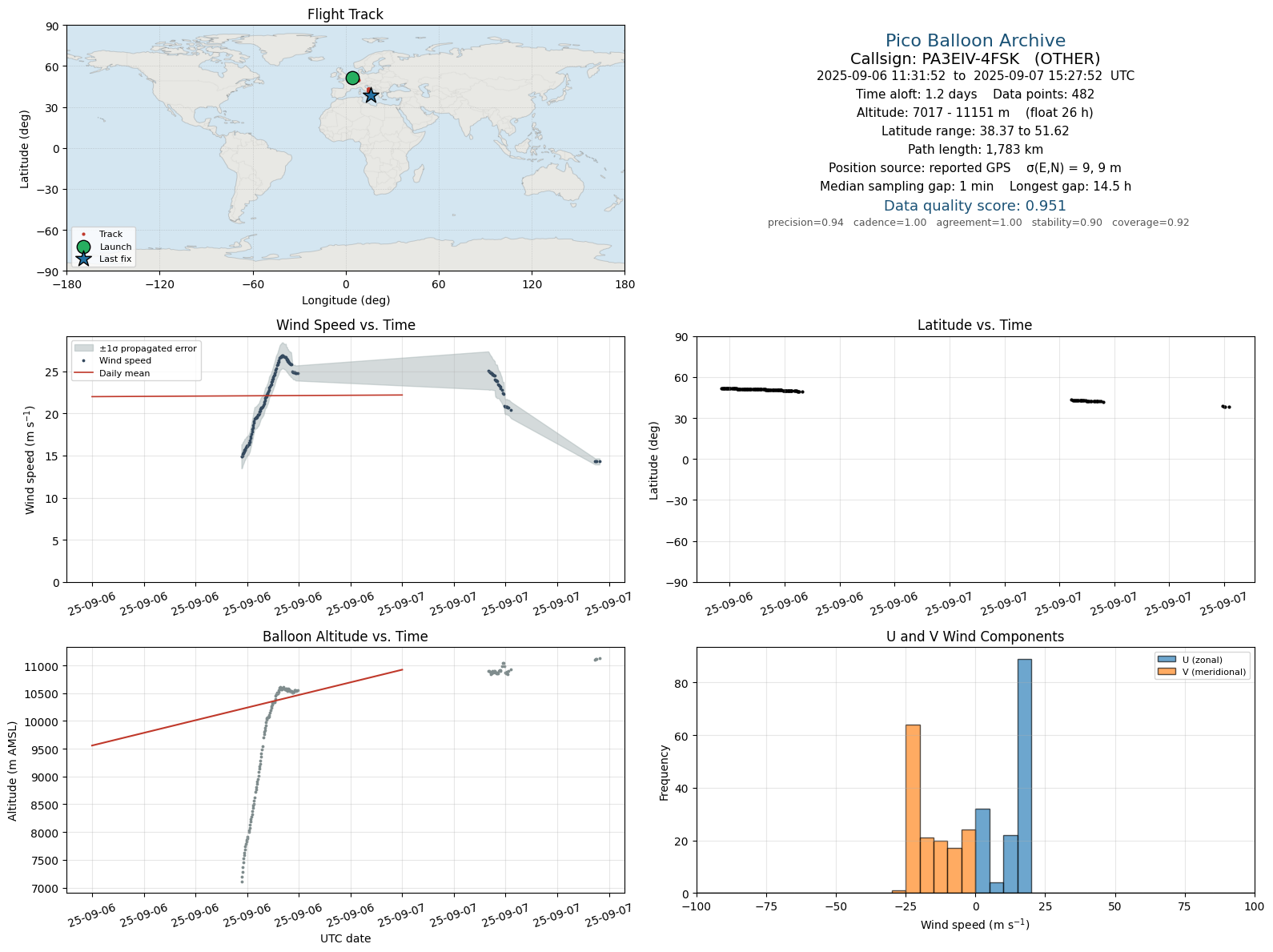Viewport: 1273px width, 952px height.
Task: Pick the blue U (zonal) legend swatch
Action: [1167, 660]
